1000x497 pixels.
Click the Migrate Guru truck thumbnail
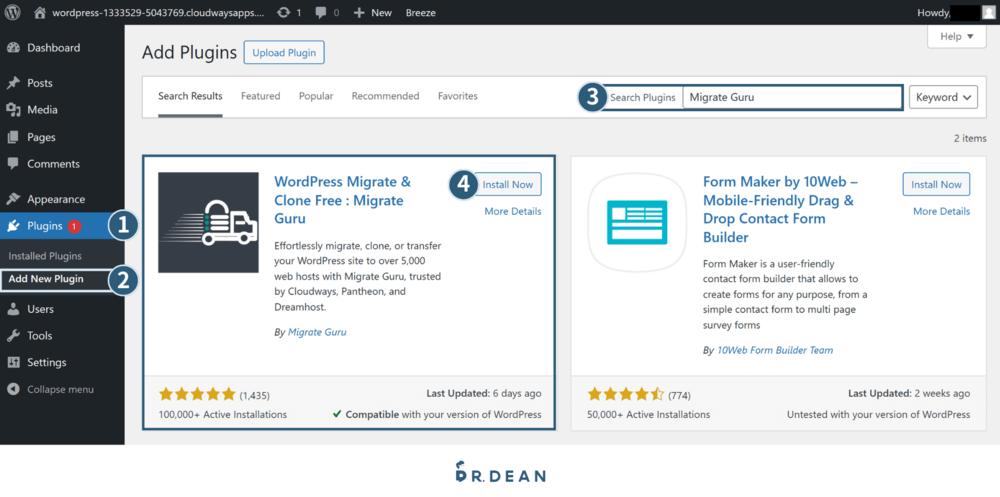coord(209,222)
